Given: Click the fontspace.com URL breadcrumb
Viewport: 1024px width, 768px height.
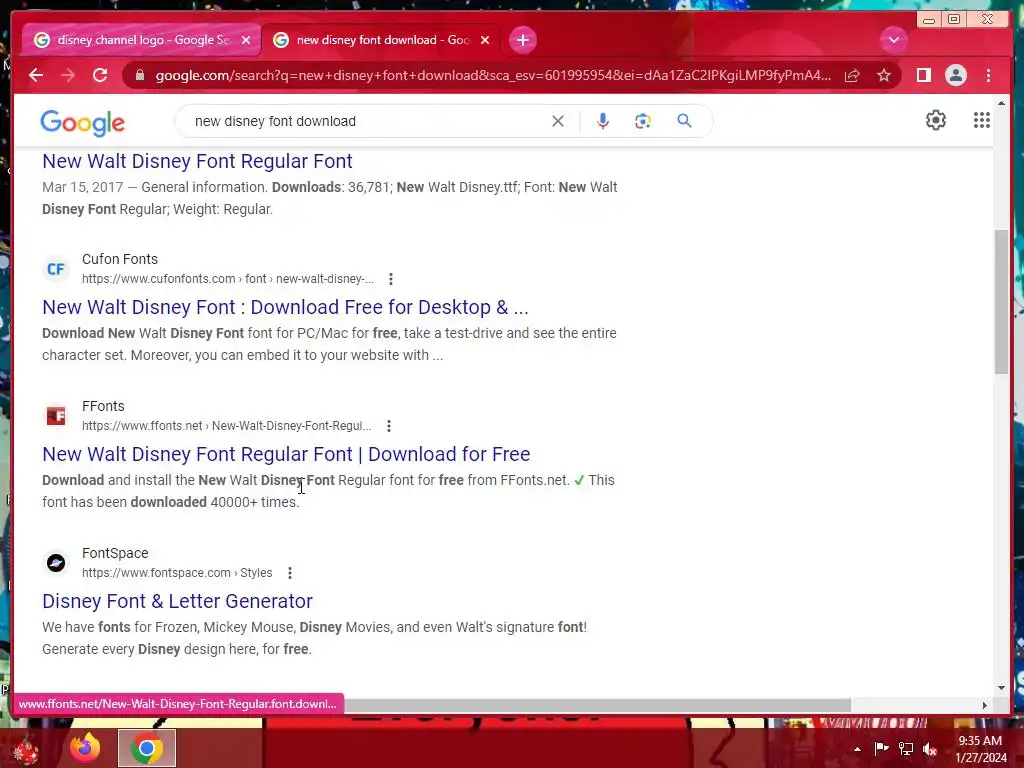Looking at the screenshot, I should click(177, 573).
